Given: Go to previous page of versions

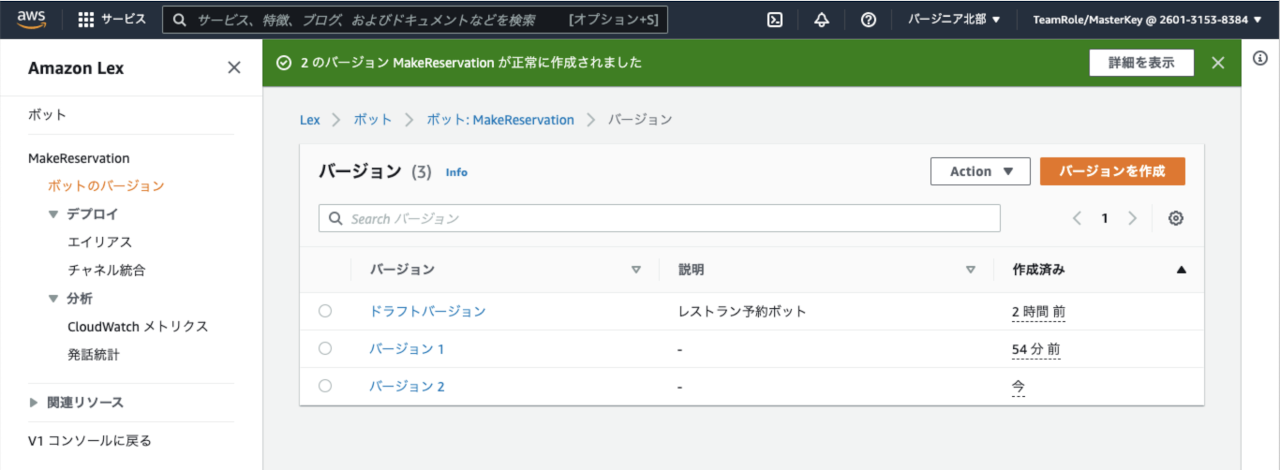Looking at the screenshot, I should click(1077, 218).
